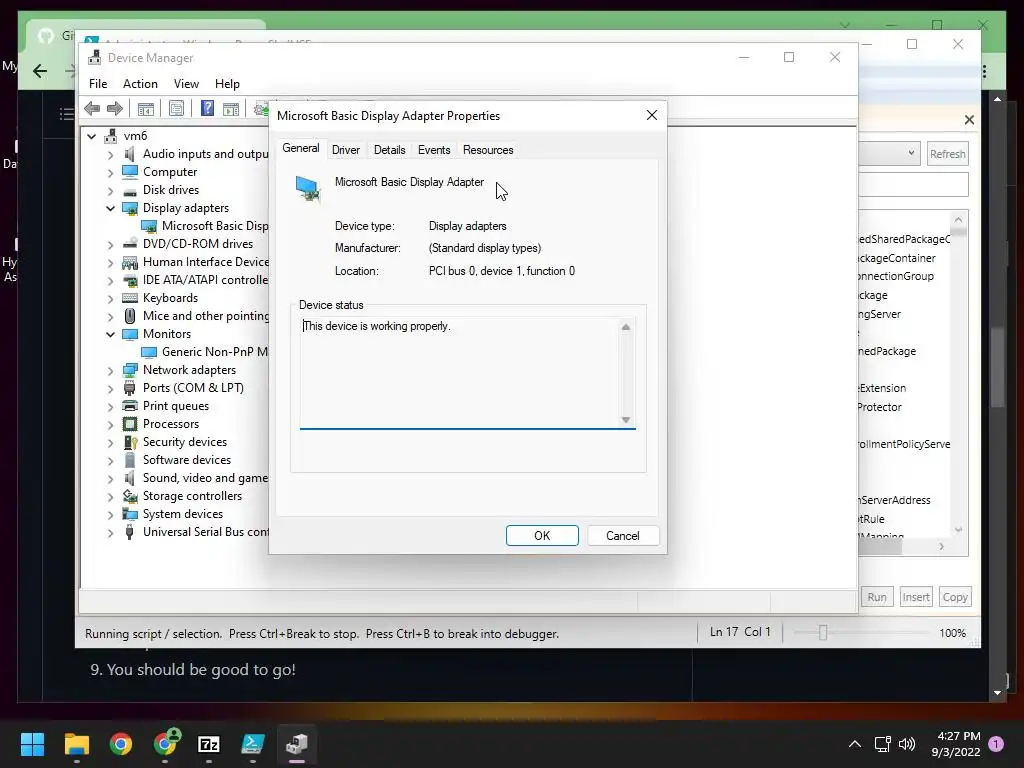Click the Processors category icon
1024x768 pixels.
[x=130, y=424]
